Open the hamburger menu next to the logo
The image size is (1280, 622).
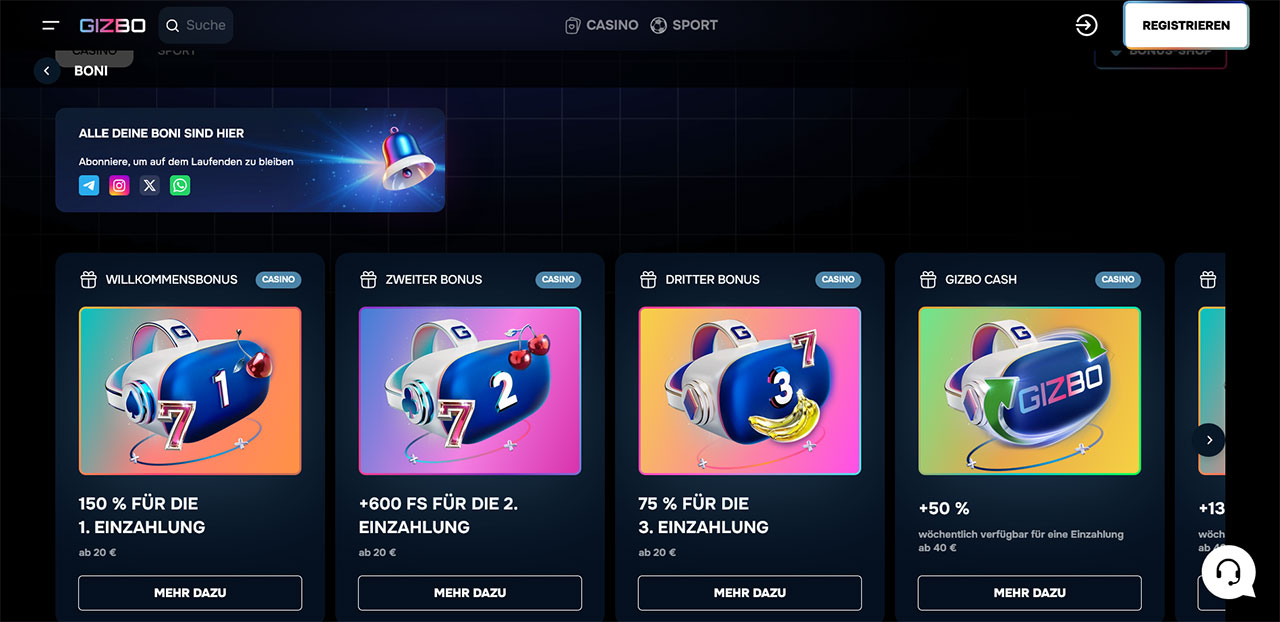point(50,25)
